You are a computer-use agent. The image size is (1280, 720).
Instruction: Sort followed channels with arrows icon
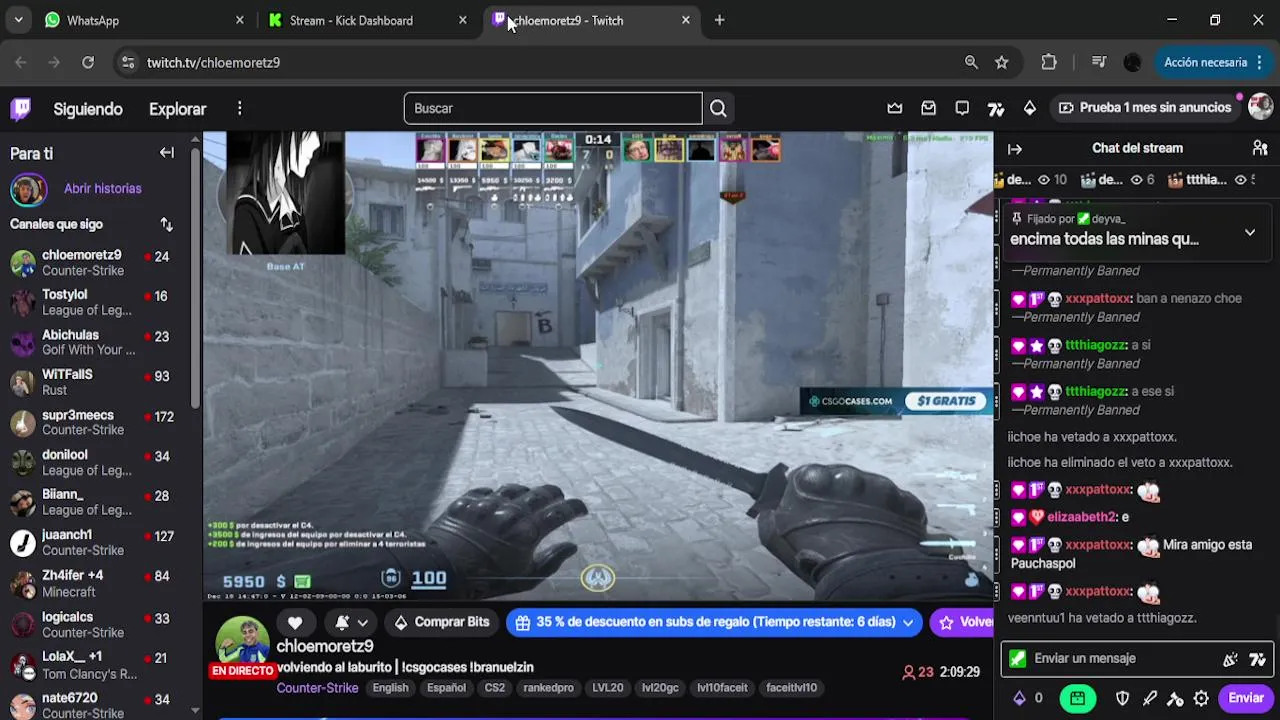tap(167, 225)
